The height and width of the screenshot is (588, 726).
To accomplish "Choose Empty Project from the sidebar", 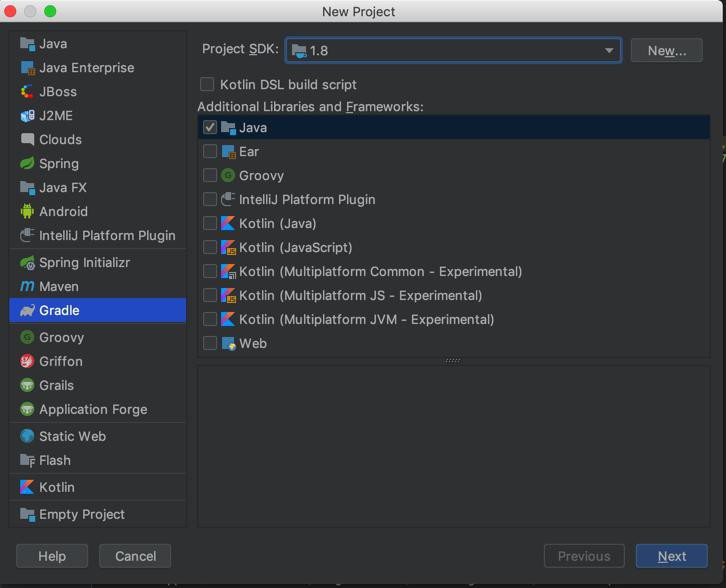I will 82,514.
